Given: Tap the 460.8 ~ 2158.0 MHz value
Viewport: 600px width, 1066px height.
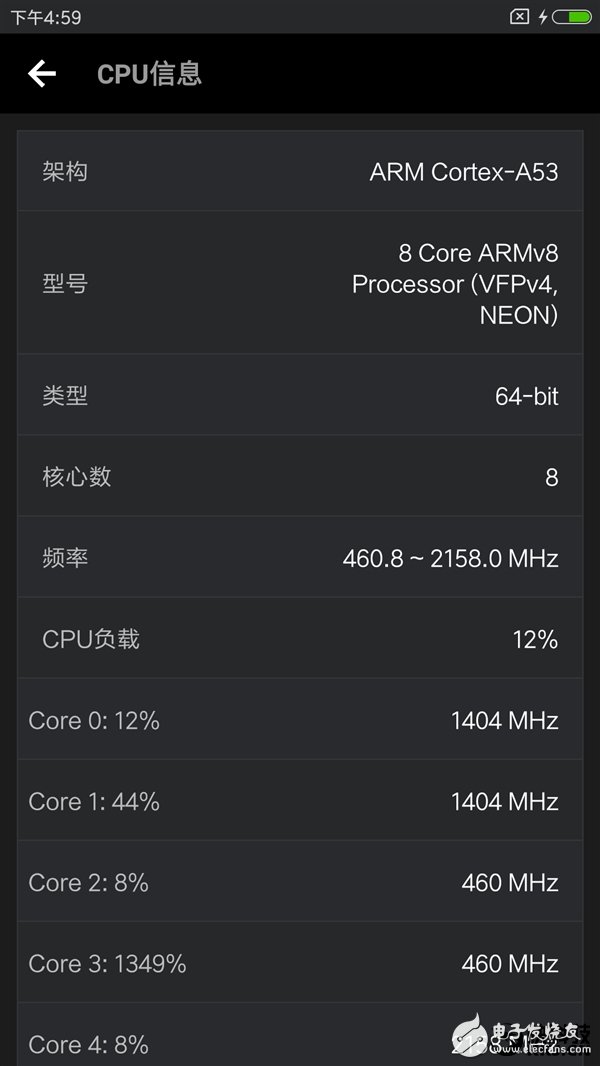Looking at the screenshot, I should 450,558.
